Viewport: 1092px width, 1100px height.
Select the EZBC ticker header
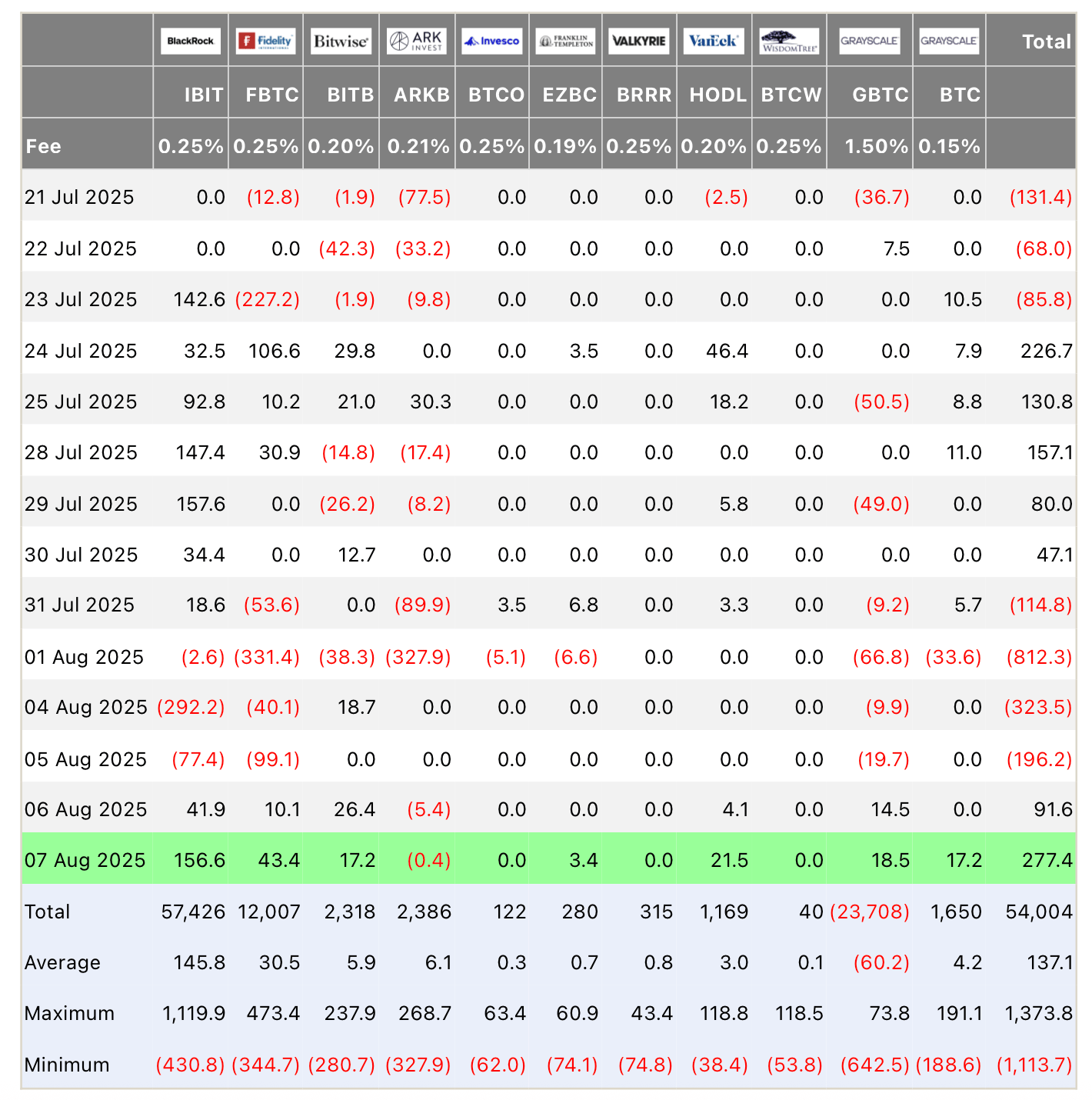(570, 95)
